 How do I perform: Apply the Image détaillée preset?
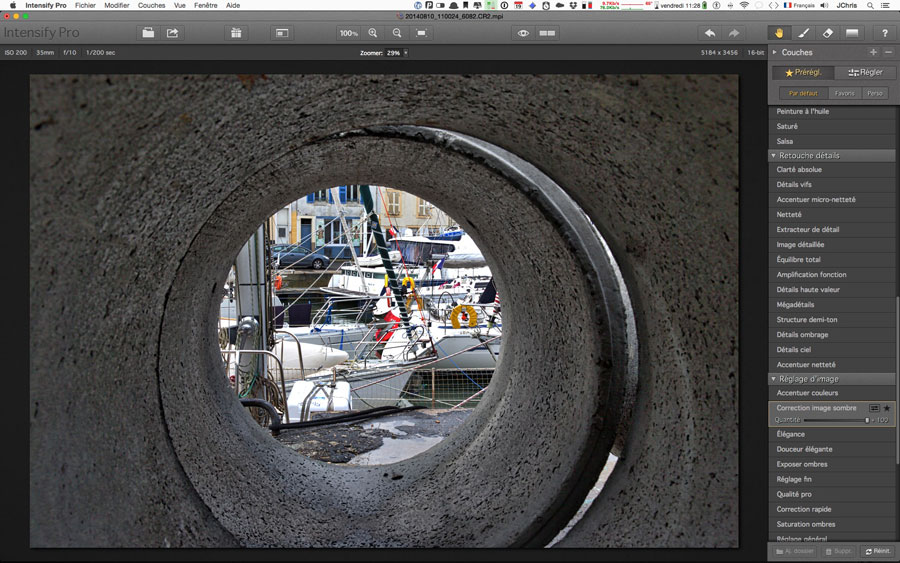pos(832,244)
